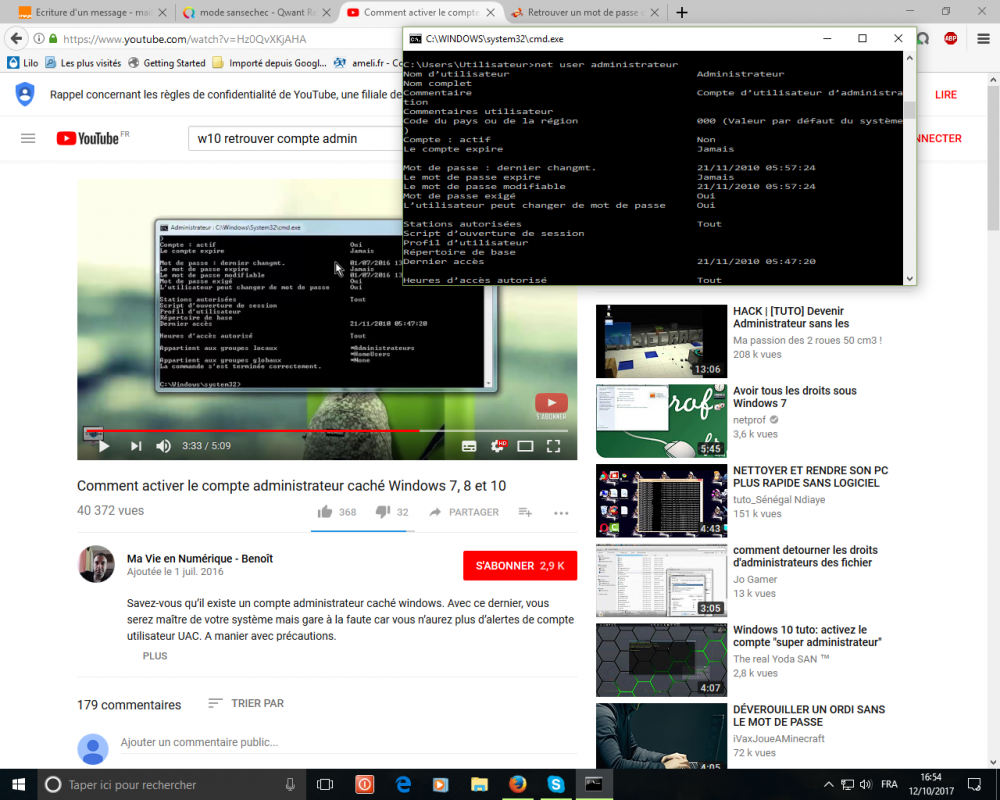This screenshot has height=800, width=1000.
Task: Click the public comment input field
Action: 348,742
